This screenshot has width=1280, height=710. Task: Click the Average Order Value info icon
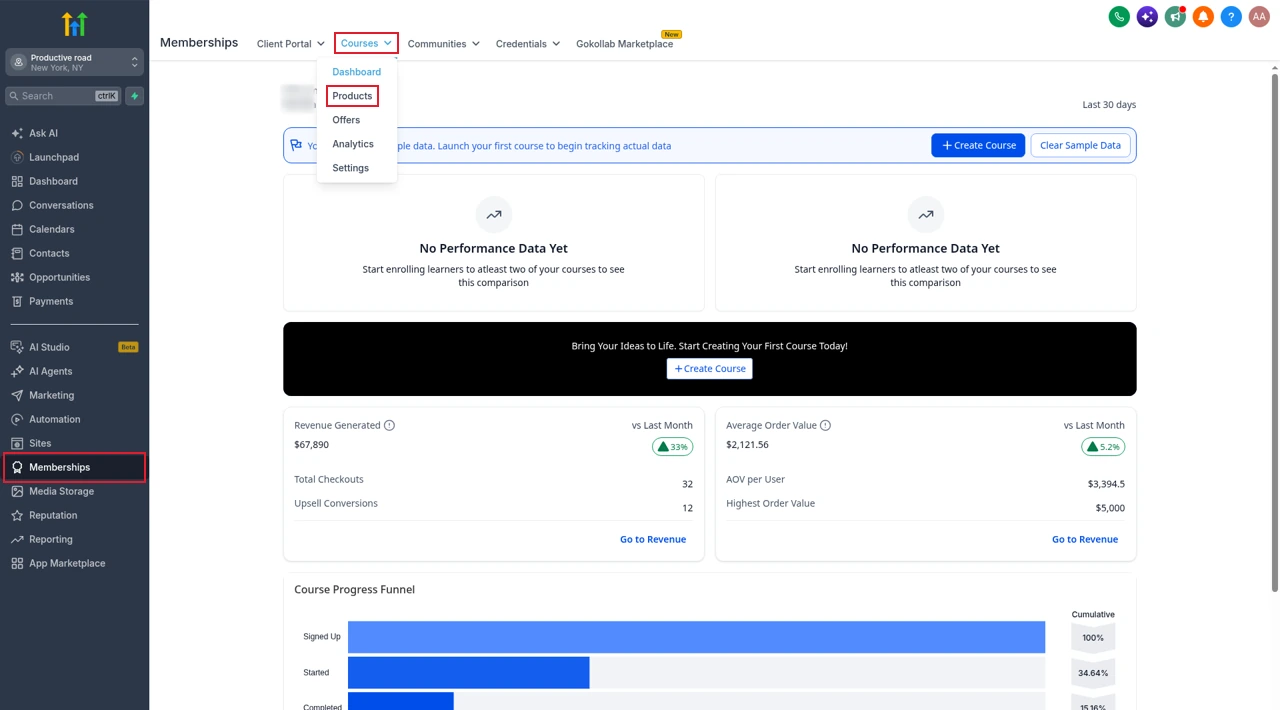[x=826, y=425]
